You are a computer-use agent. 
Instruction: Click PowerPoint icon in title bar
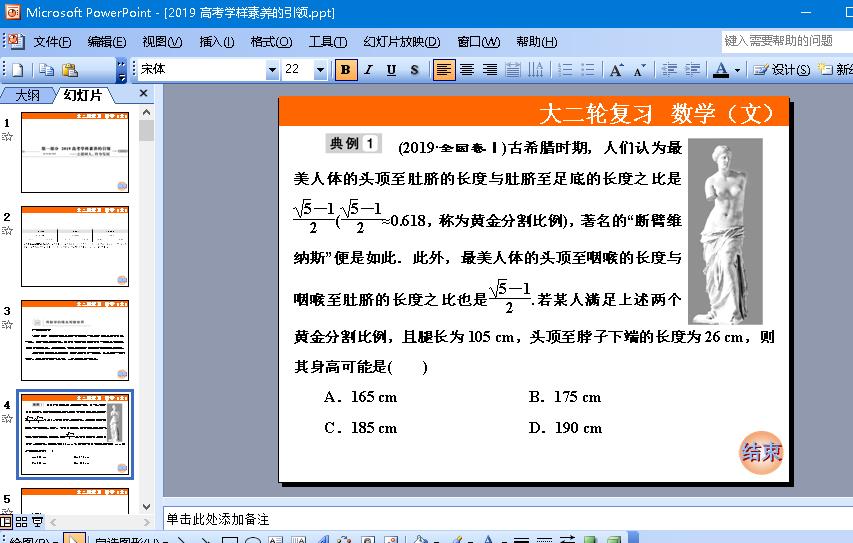[12, 12]
